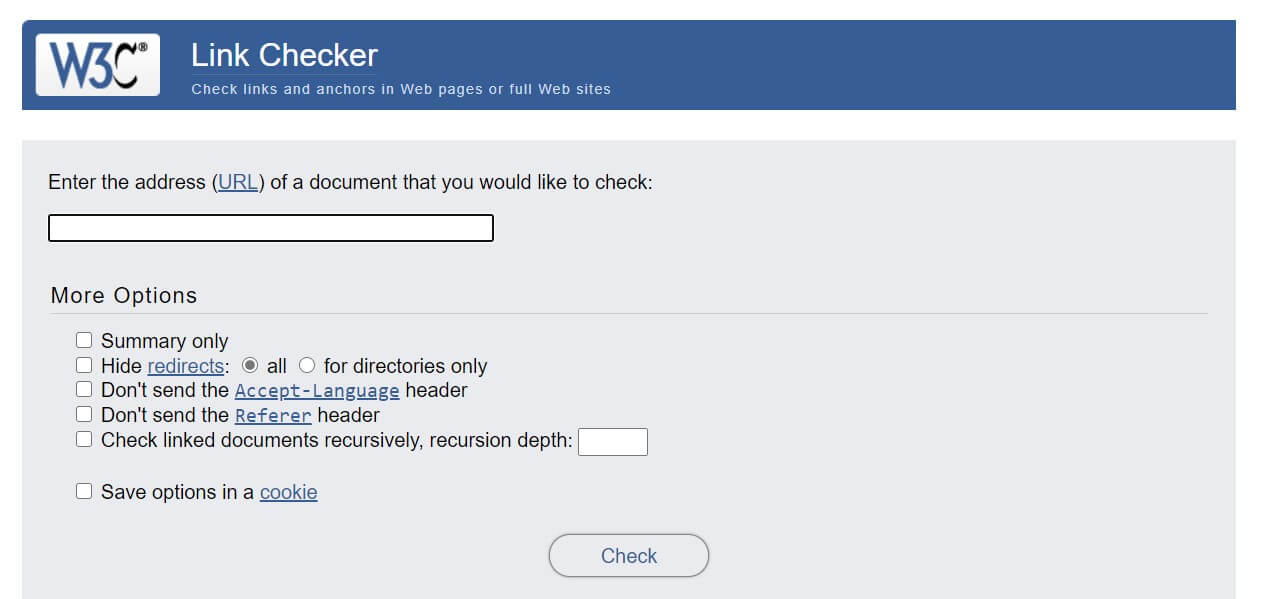Screen dimensions: 1262x599
Task: Click the header subtitle about checking links
Action: click(x=401, y=89)
